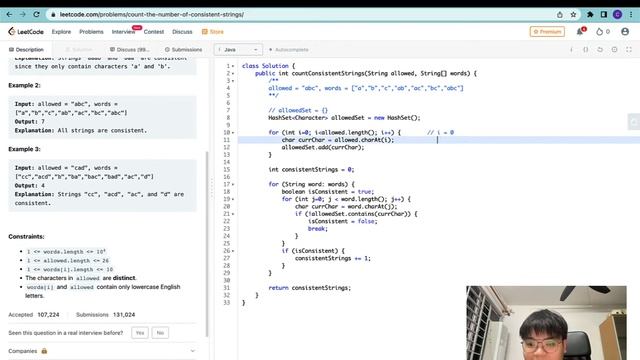Open the browser side panel icon
Screen dimensions: 640x360
[604, 14]
